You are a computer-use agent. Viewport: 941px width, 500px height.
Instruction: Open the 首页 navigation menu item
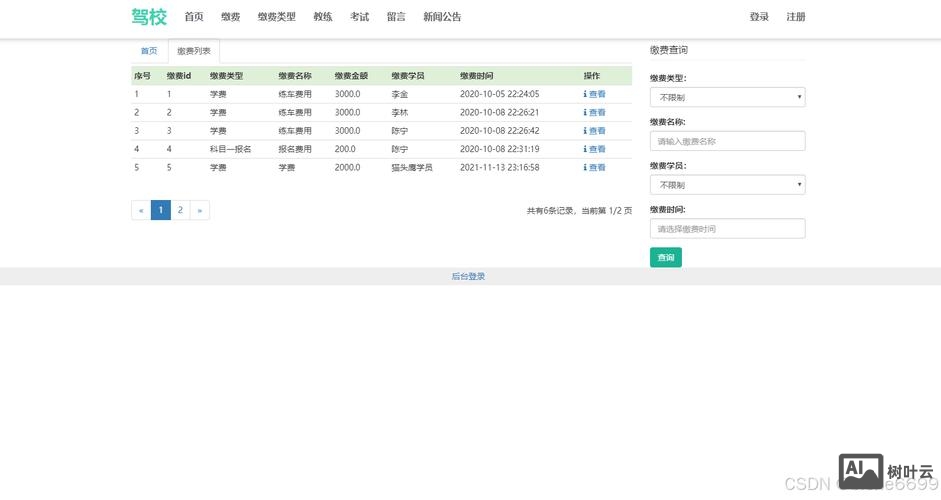[x=194, y=17]
